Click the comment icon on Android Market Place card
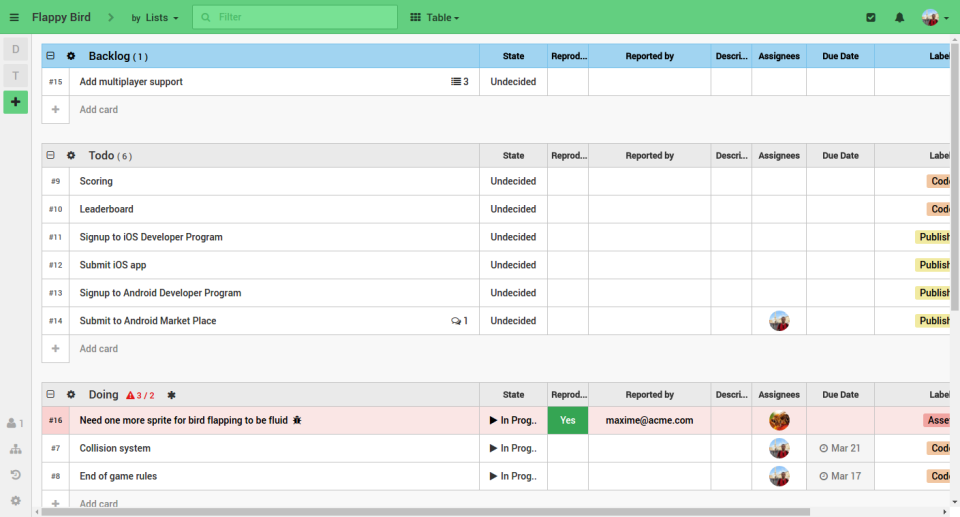The width and height of the screenshot is (960, 517). point(456,321)
